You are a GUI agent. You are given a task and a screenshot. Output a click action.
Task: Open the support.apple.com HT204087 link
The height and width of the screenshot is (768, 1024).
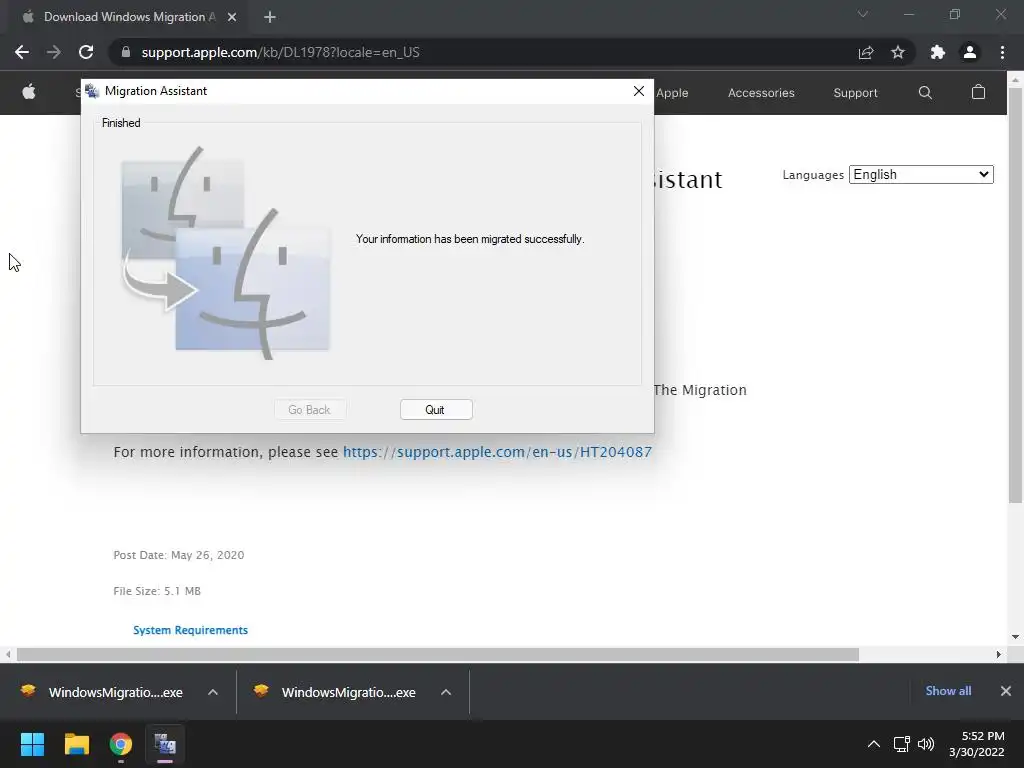point(497,452)
